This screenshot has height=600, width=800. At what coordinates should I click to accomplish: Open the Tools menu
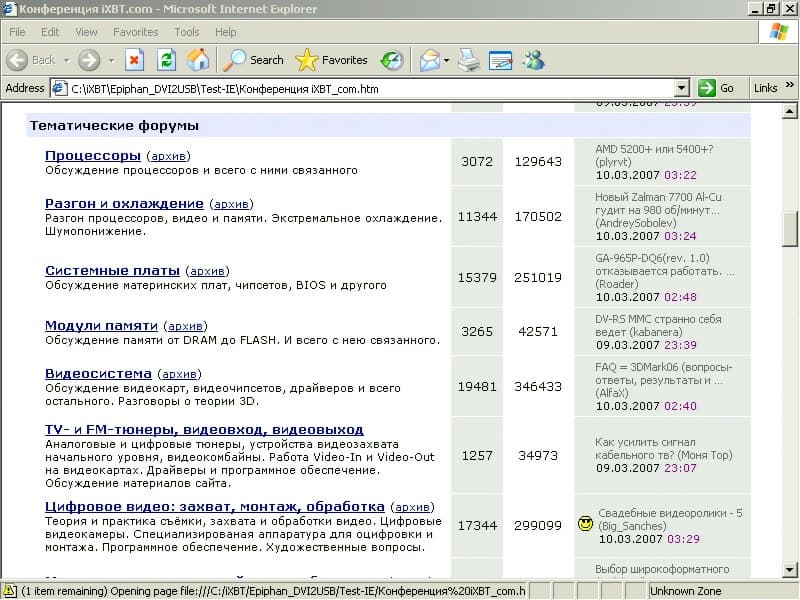pos(186,32)
